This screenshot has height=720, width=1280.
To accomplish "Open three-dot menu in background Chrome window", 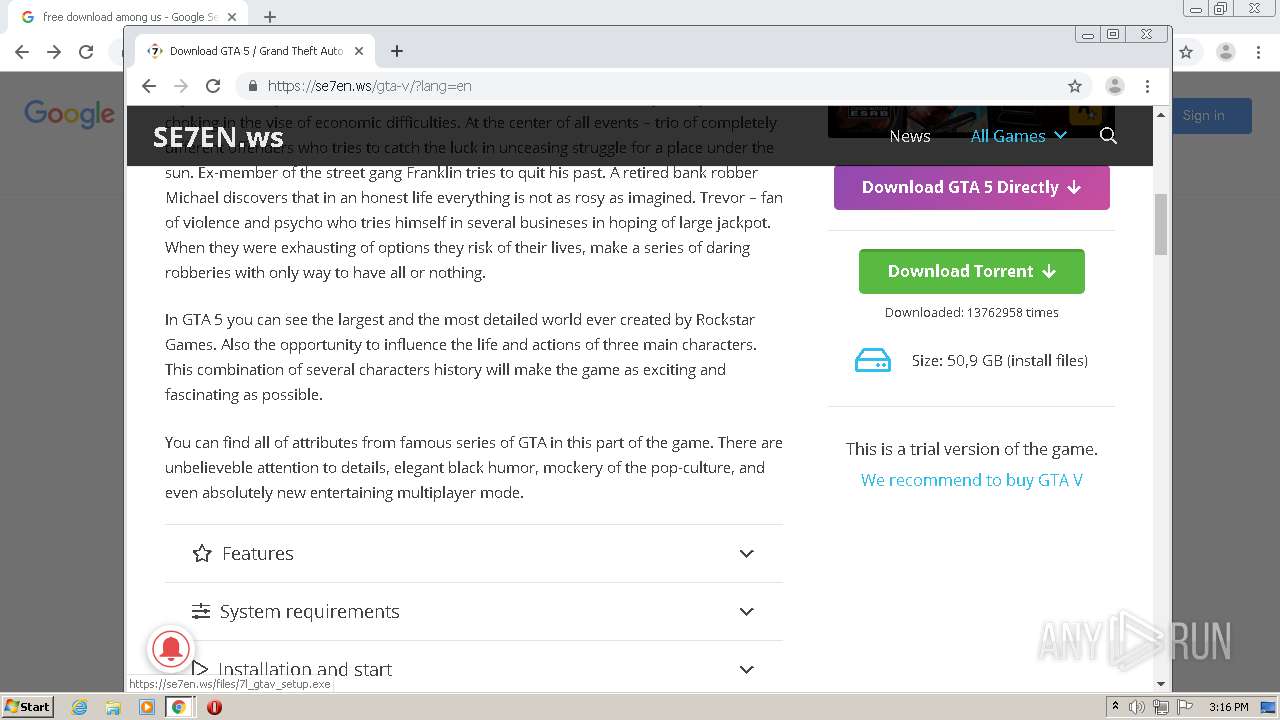I will [1259, 52].
